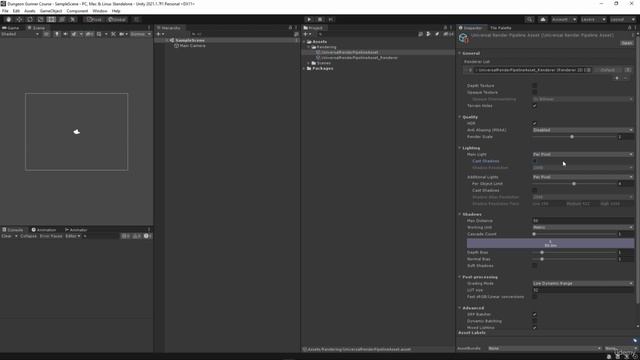Collapse the Assets folder in Project panel
This screenshot has width=640, height=360.
(304, 42)
